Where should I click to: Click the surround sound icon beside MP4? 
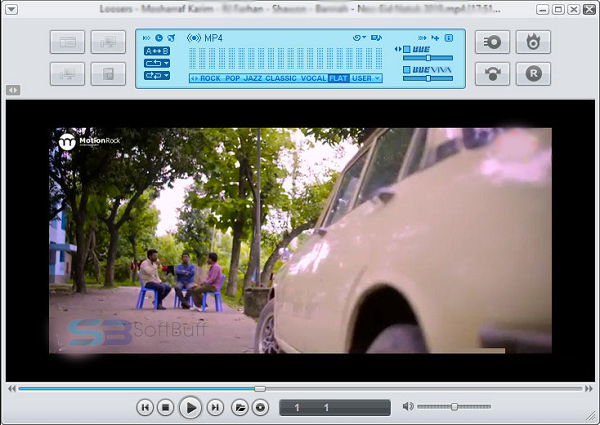point(194,38)
